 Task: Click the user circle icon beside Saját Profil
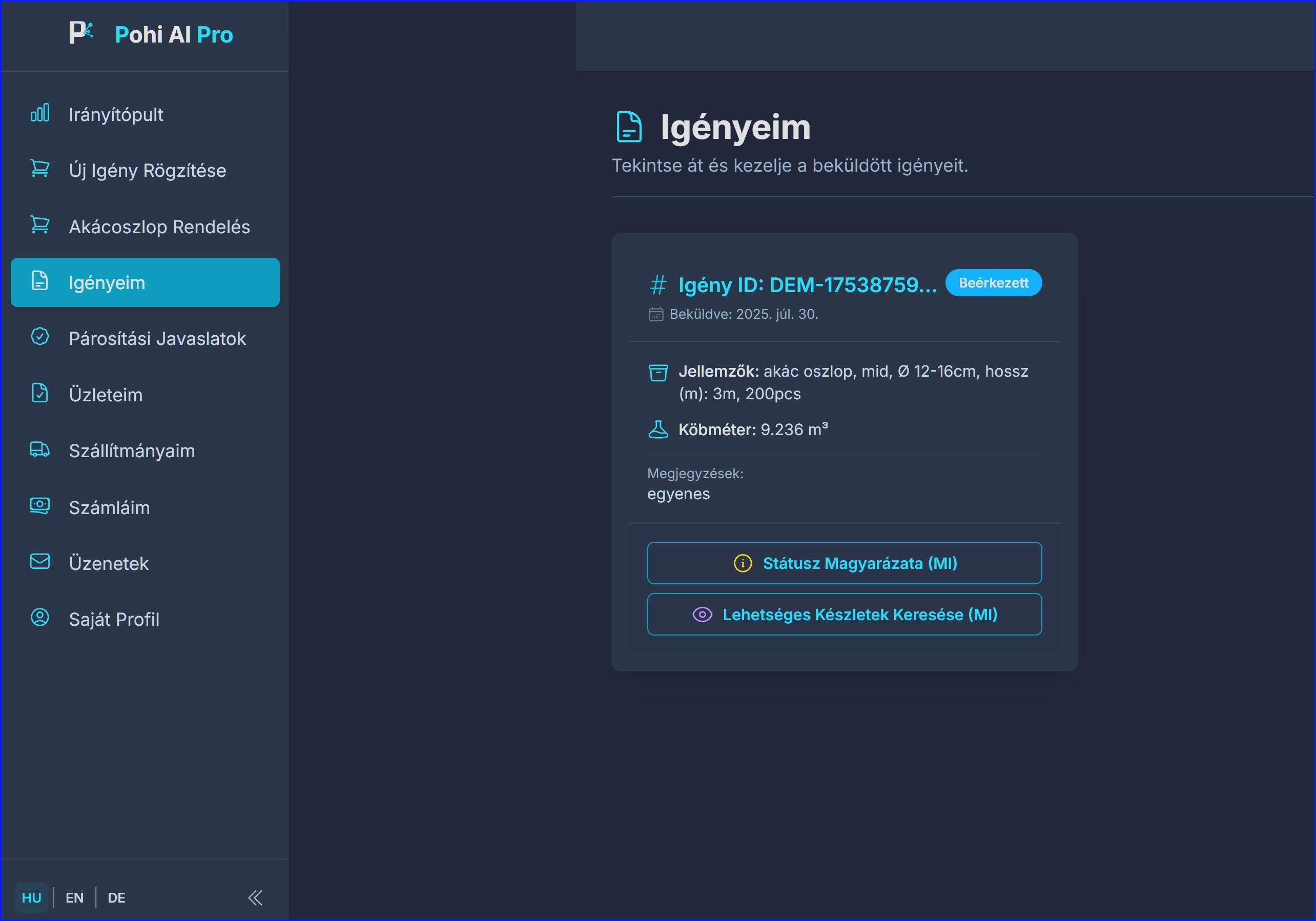(39, 618)
